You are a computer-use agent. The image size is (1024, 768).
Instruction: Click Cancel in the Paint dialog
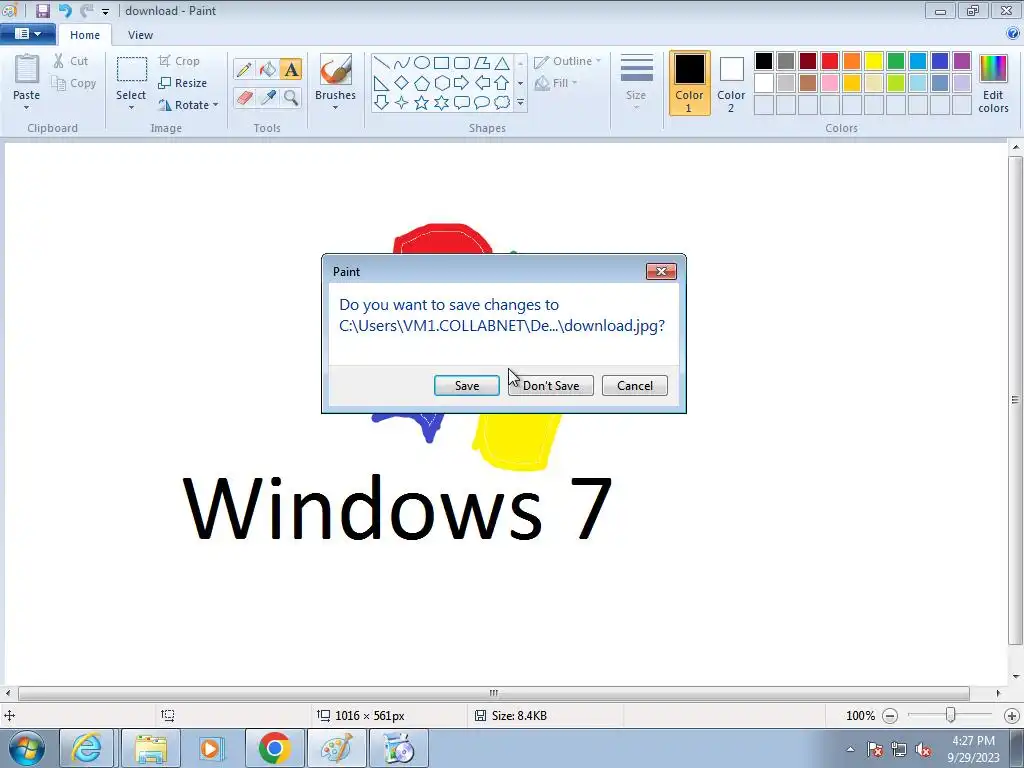click(635, 385)
